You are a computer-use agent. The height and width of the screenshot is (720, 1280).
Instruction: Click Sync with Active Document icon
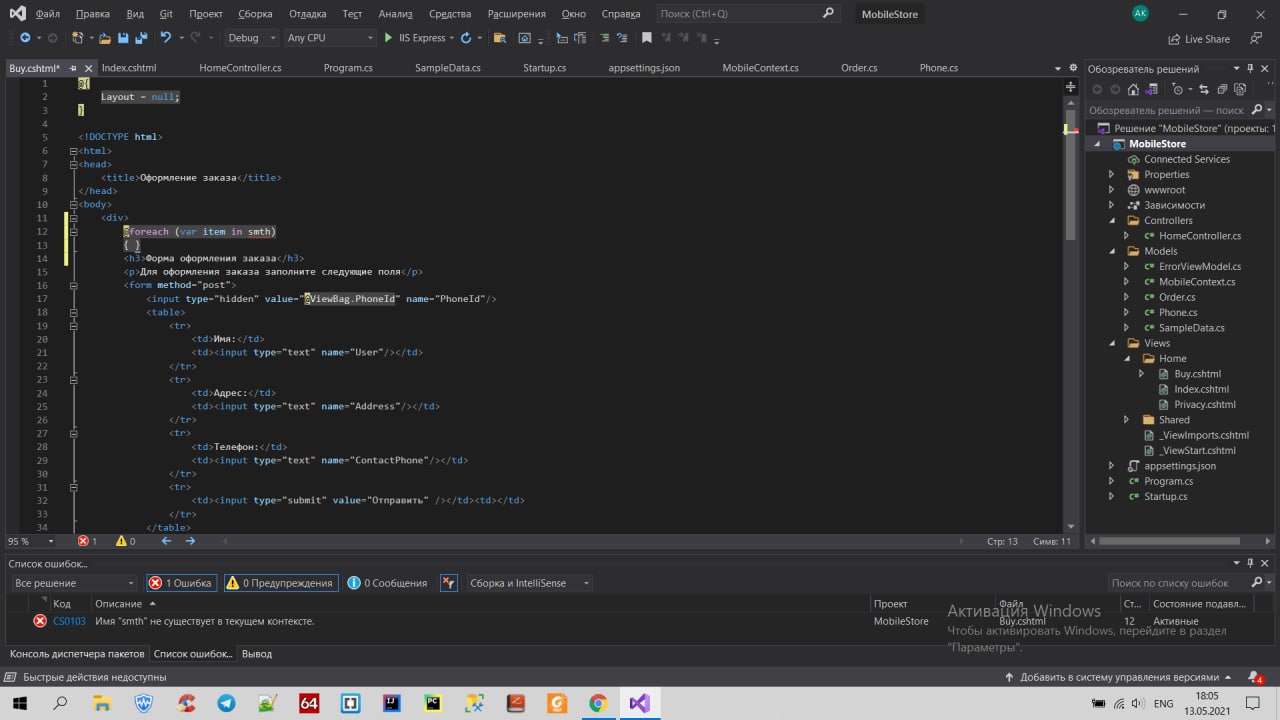click(1206, 89)
